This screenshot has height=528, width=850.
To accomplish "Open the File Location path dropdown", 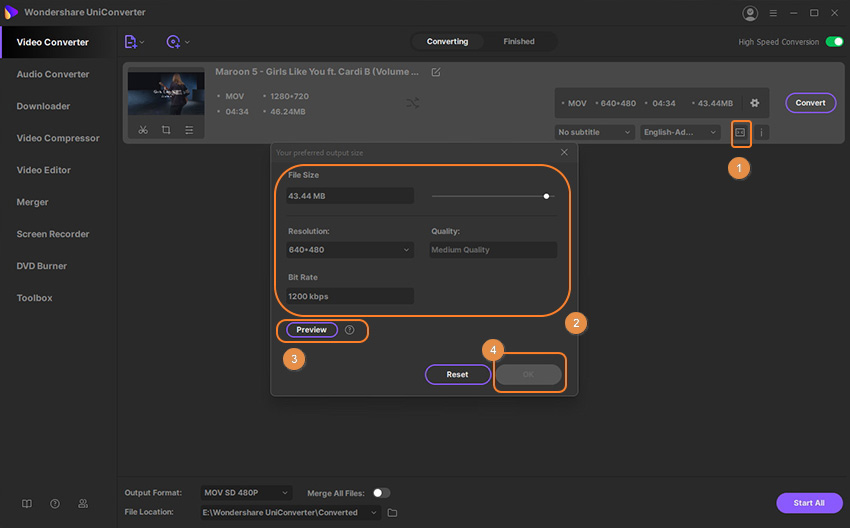I will [291, 512].
